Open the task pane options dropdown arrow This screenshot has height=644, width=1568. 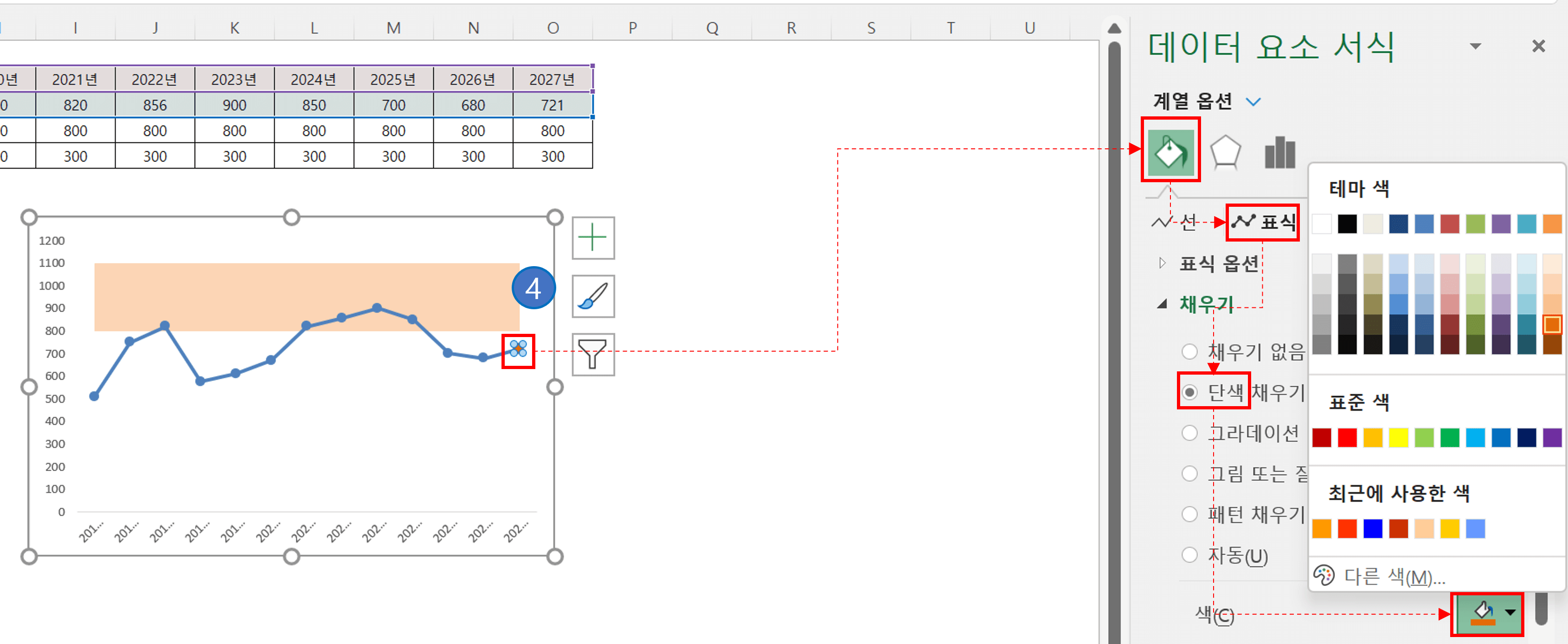pos(1475,46)
